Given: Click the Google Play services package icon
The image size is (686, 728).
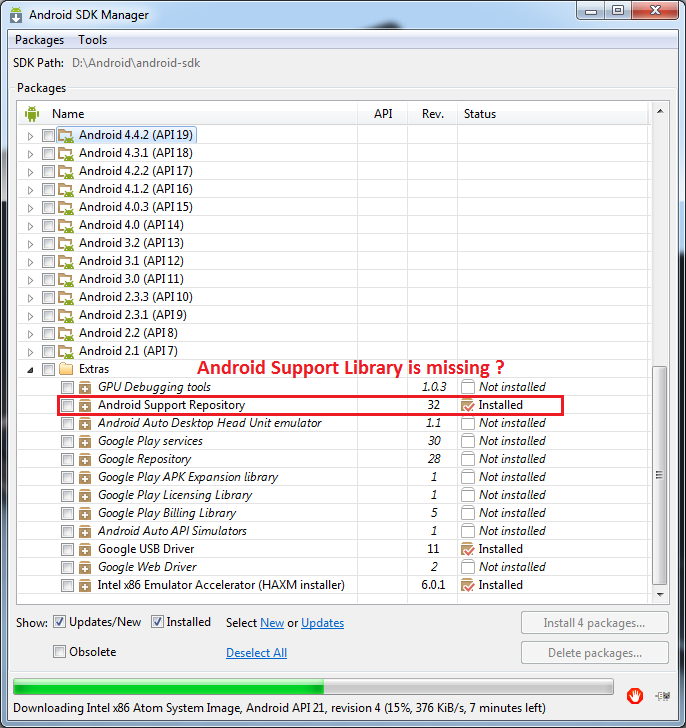Looking at the screenshot, I should pyautogui.click(x=84, y=441).
